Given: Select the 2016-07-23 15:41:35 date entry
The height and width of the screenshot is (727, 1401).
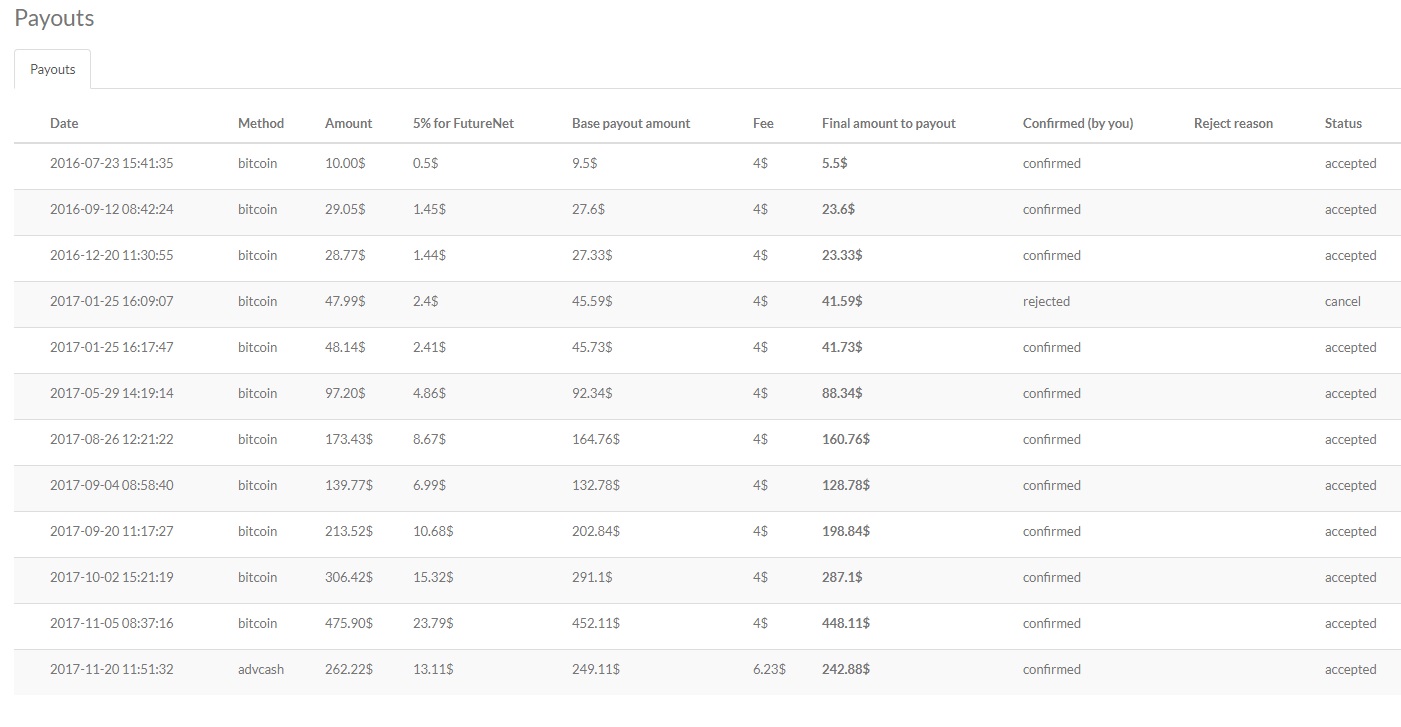Looking at the screenshot, I should click(x=111, y=163).
